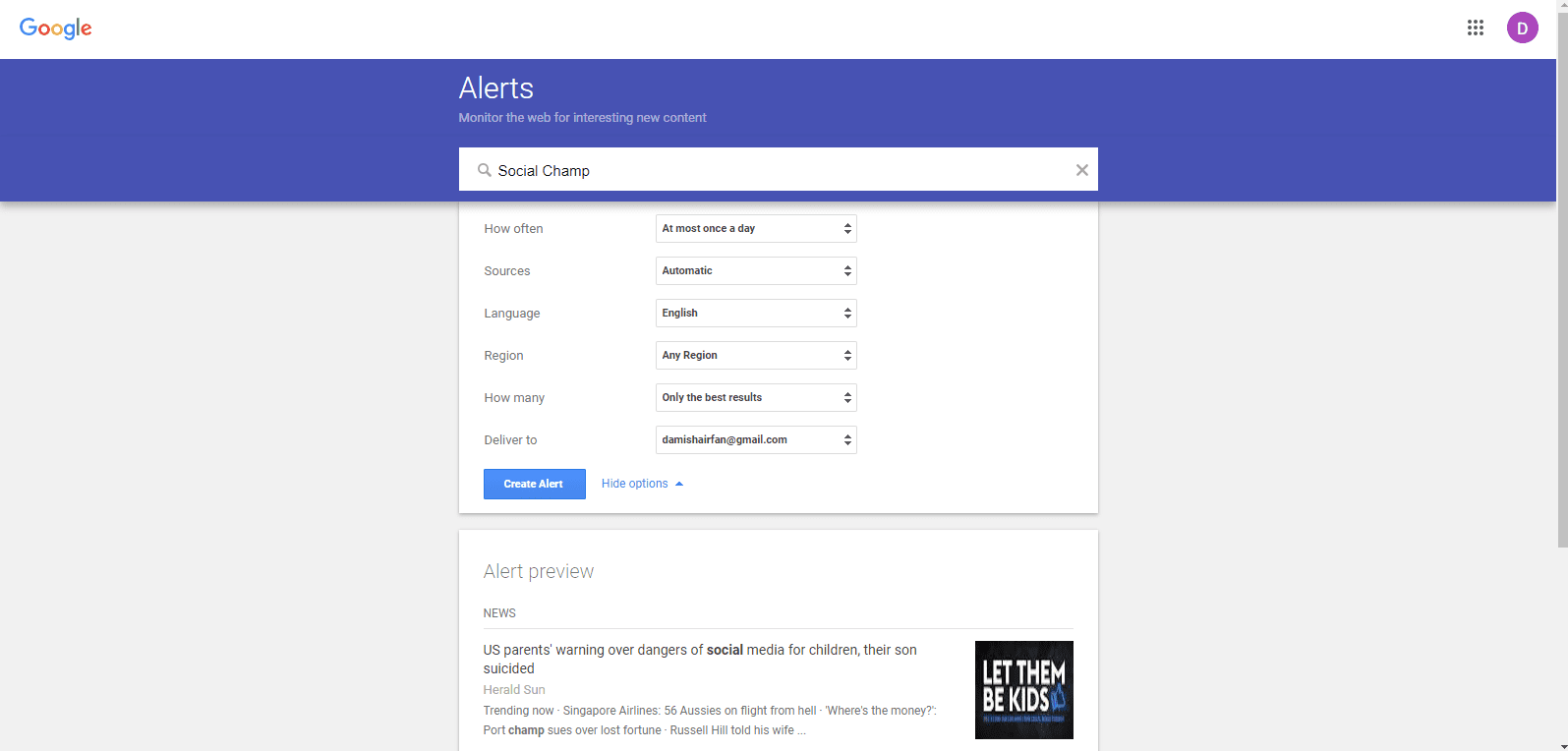Click the Sources label

pyautogui.click(x=507, y=271)
